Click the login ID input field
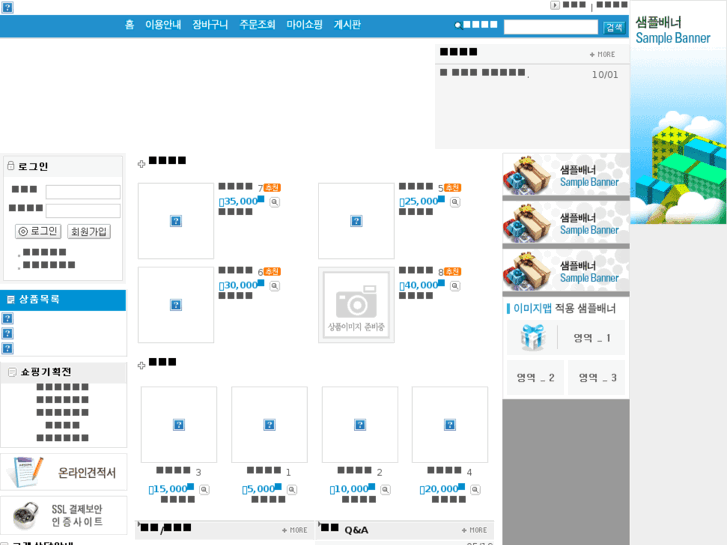 click(x=83, y=192)
